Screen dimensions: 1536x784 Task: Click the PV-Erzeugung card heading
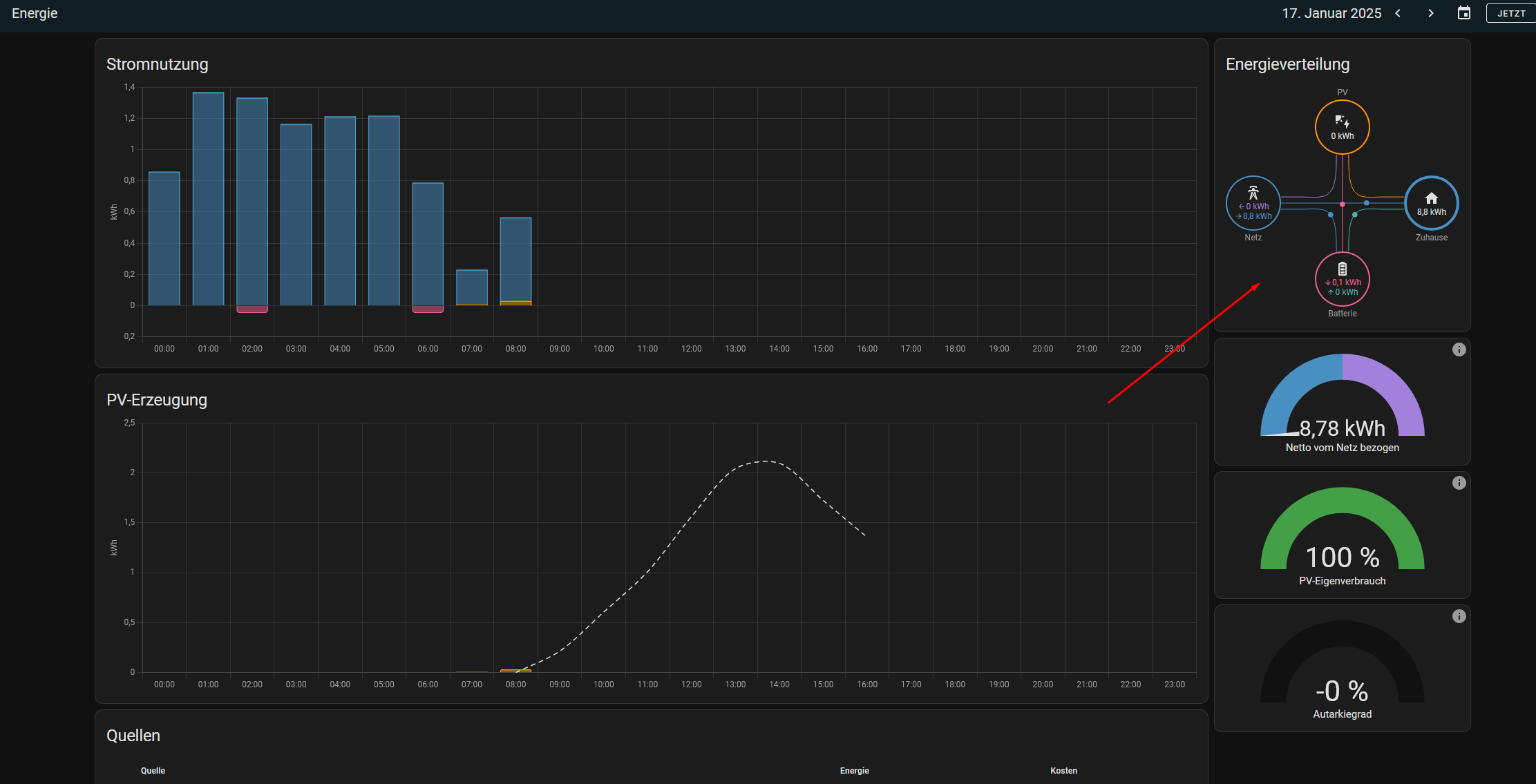[x=157, y=400]
